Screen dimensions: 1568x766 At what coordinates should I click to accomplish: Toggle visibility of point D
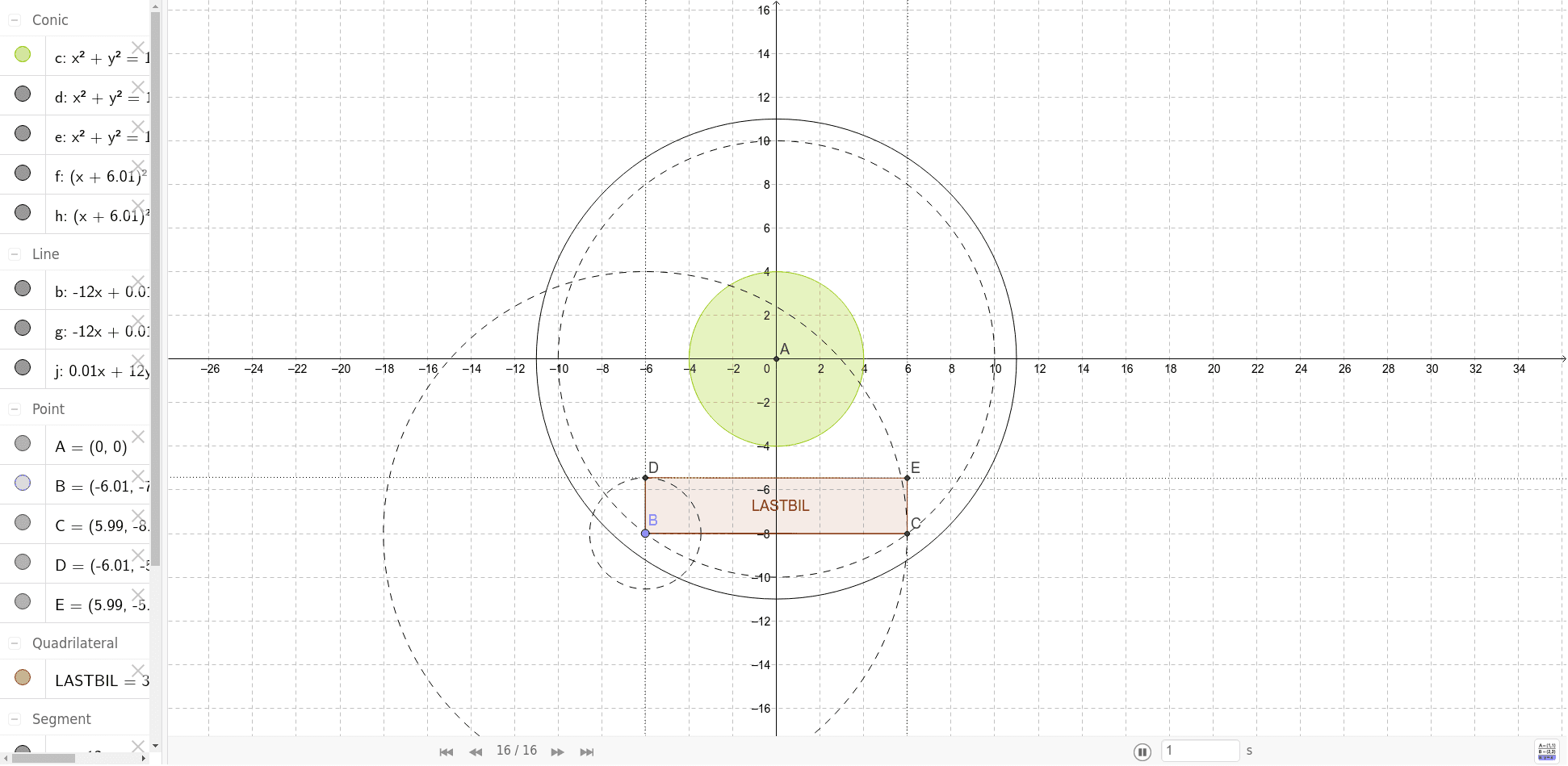(23, 562)
